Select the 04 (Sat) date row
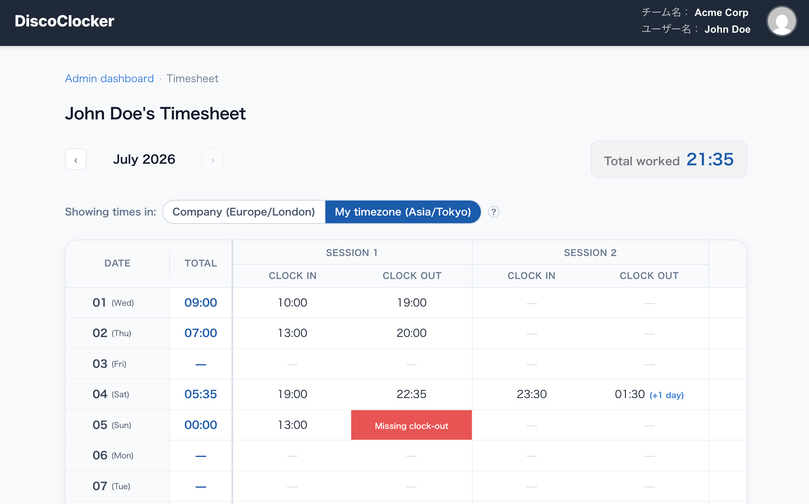Image resolution: width=809 pixels, height=504 pixels. (406, 395)
